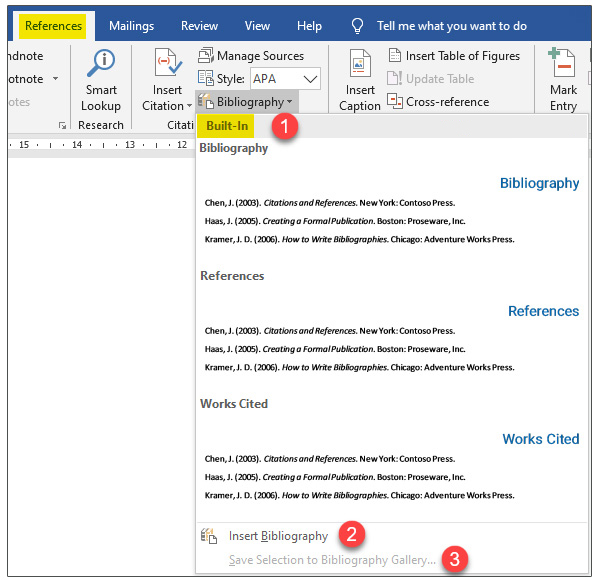Open footnote dialog launcher arrow
The width and height of the screenshot is (597, 580).
[62, 125]
